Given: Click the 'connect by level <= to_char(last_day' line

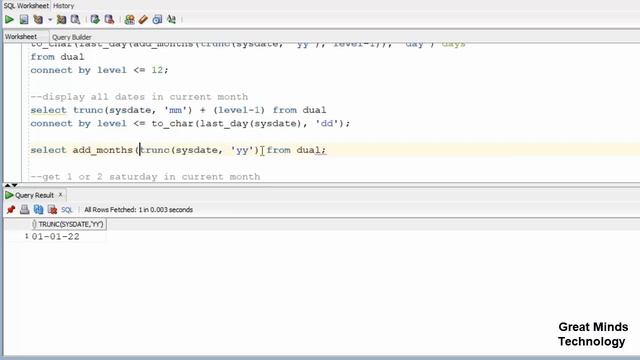Looking at the screenshot, I should 190,124.
